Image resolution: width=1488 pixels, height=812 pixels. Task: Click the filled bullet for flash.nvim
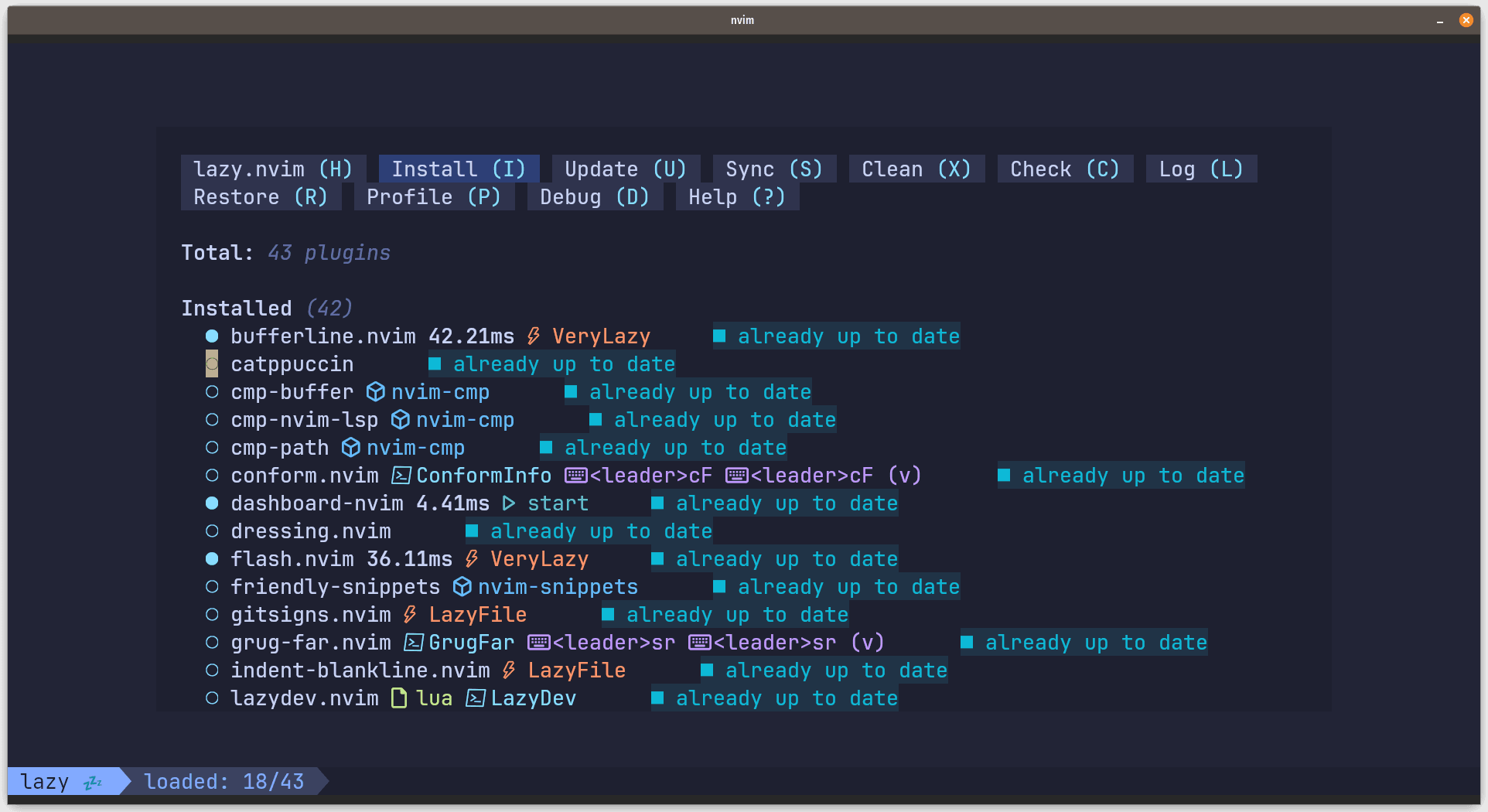[212, 558]
